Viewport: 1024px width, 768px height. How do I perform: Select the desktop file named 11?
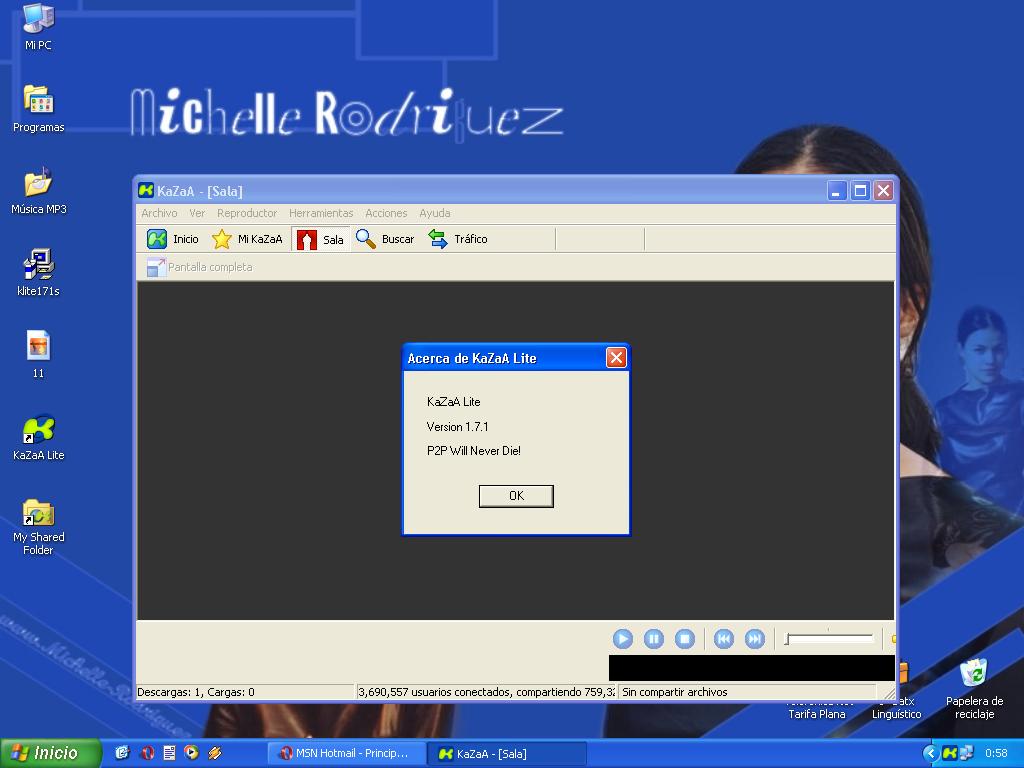[38, 355]
